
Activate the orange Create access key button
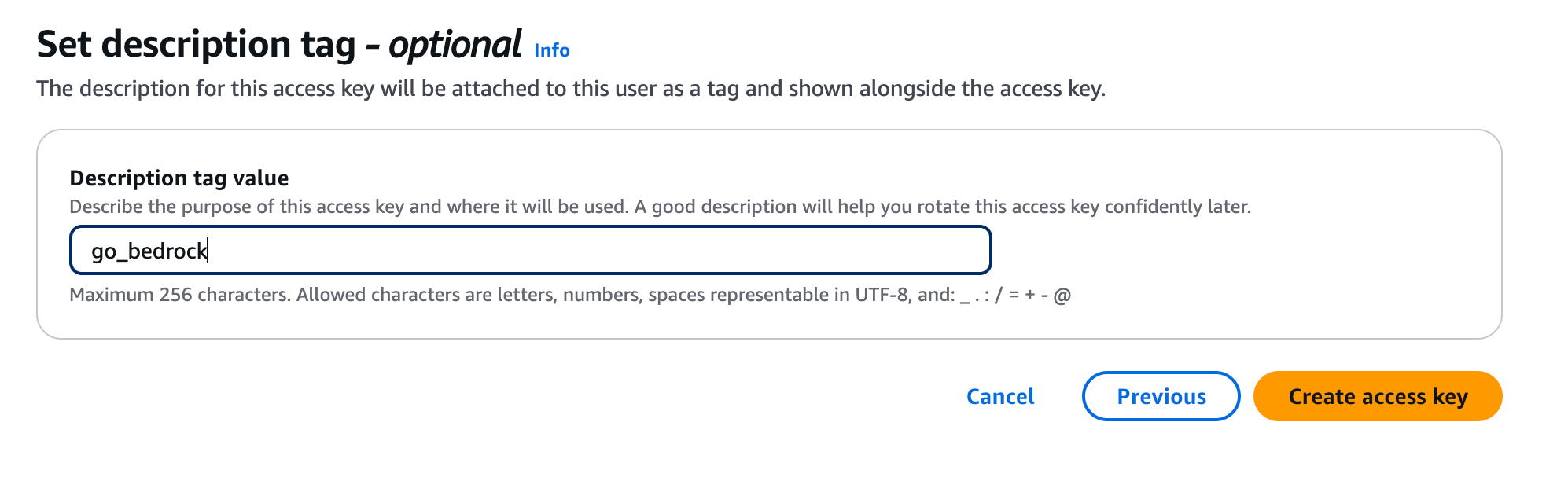tap(1377, 396)
